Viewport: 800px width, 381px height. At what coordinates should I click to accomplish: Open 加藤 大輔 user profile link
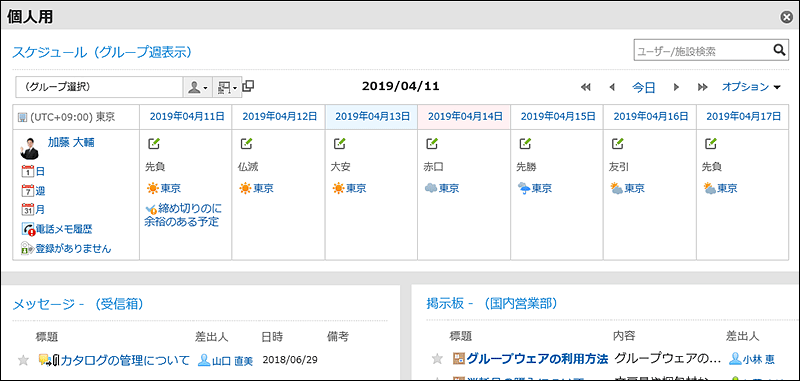coord(71,143)
